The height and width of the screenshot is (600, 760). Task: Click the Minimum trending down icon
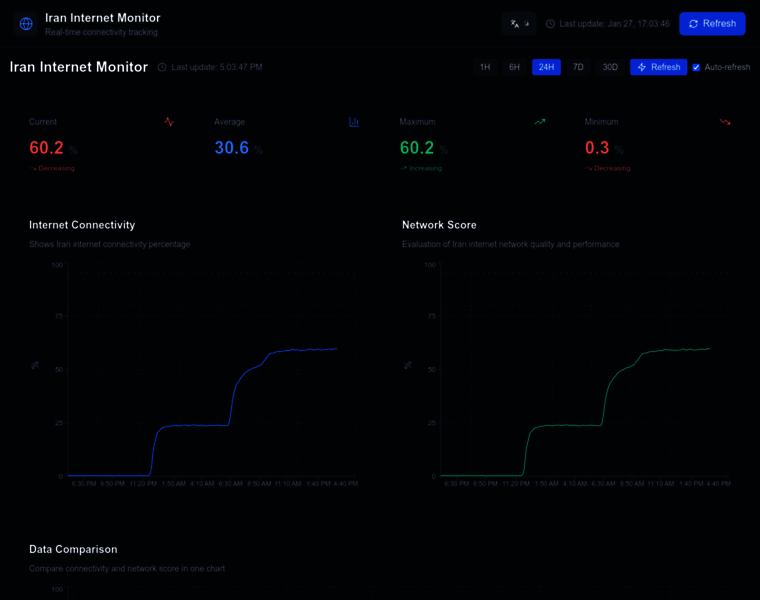(725, 122)
